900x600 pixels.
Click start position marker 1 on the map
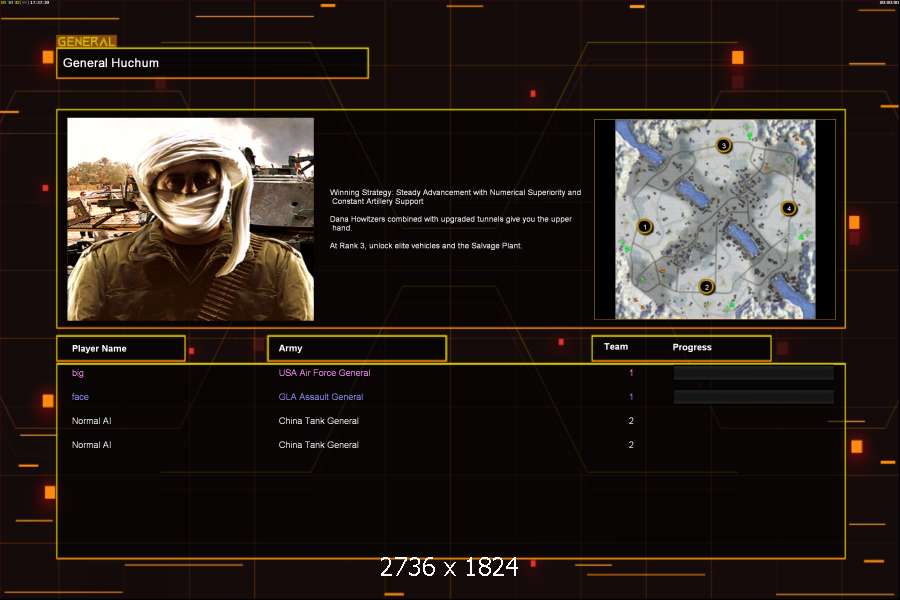[x=645, y=227]
